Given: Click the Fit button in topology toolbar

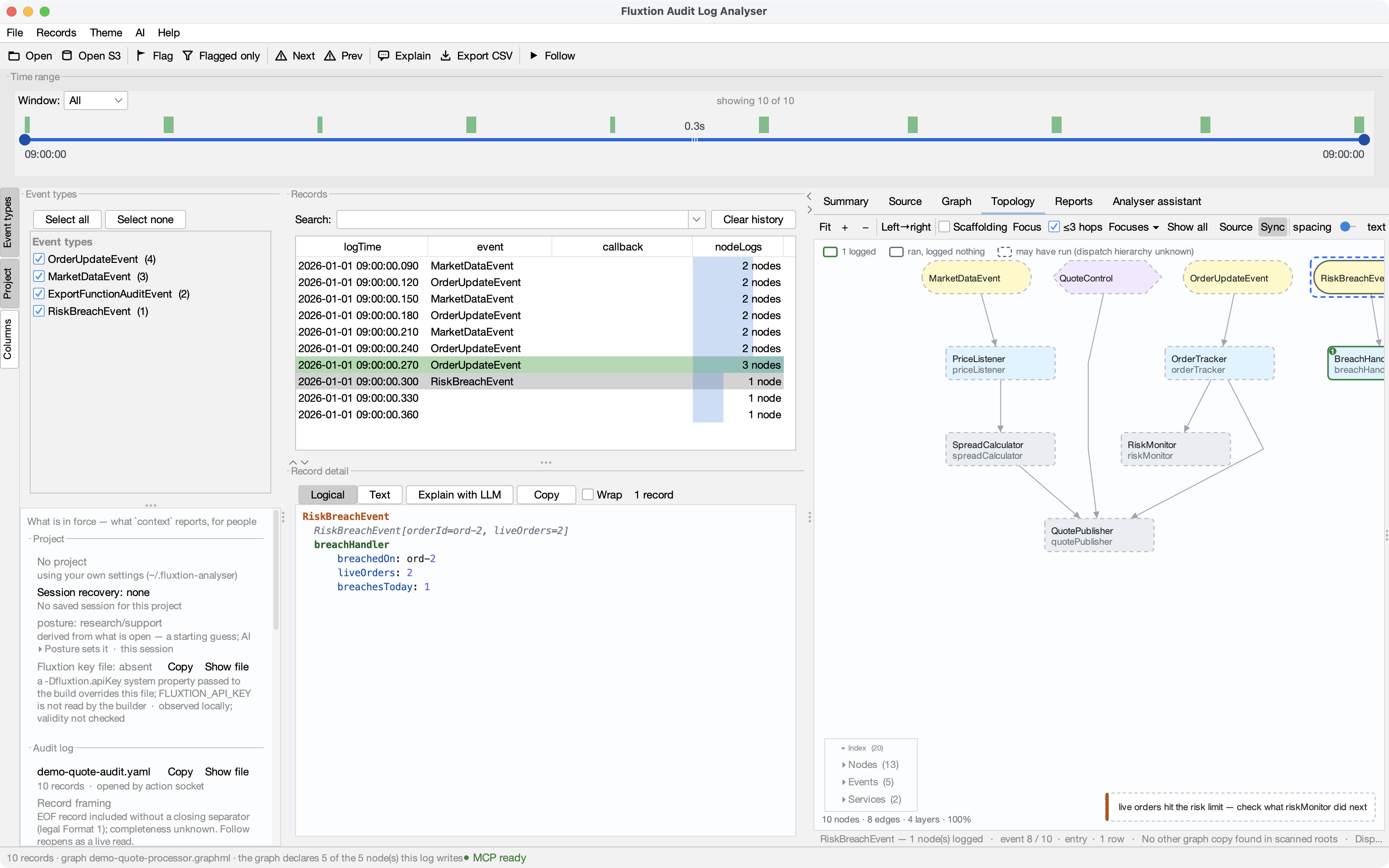Looking at the screenshot, I should coord(826,227).
